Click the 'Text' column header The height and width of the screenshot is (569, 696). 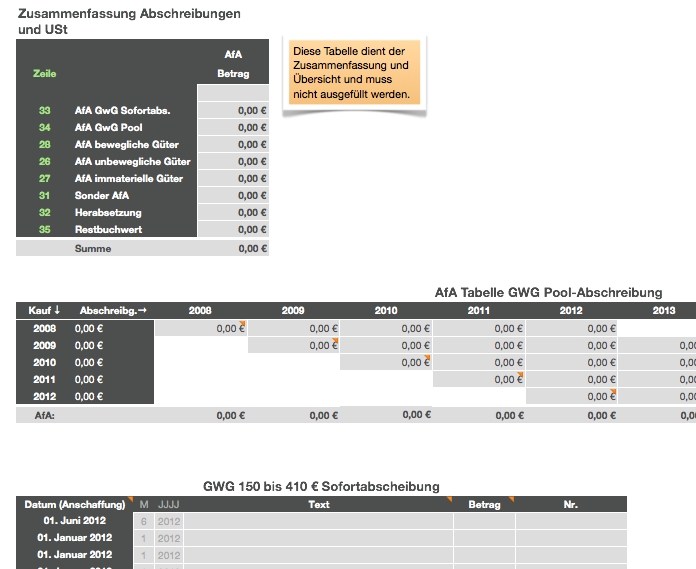[319, 505]
